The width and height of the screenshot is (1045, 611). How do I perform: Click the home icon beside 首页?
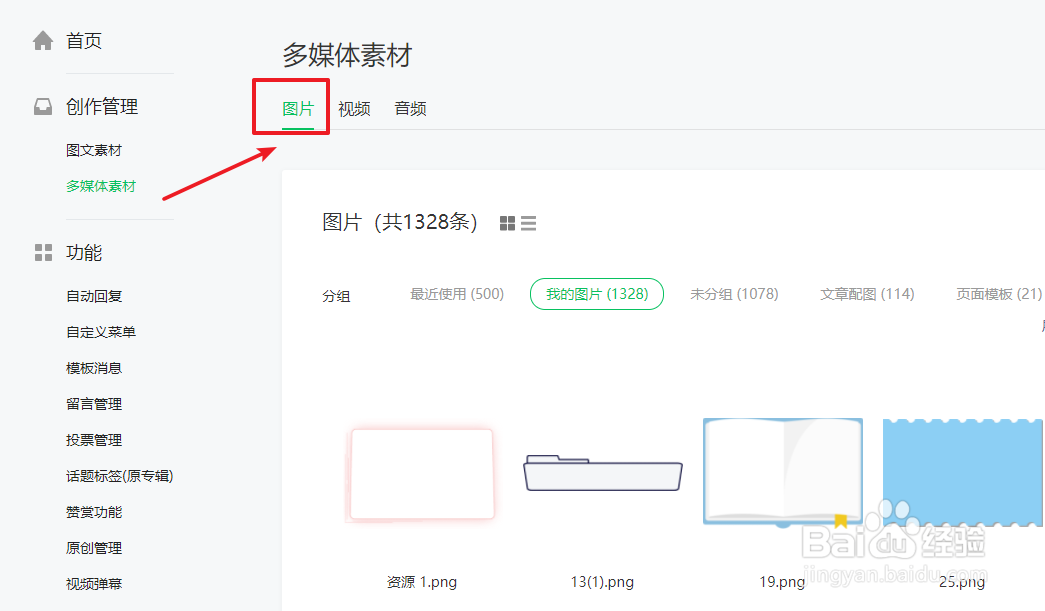pos(42,40)
